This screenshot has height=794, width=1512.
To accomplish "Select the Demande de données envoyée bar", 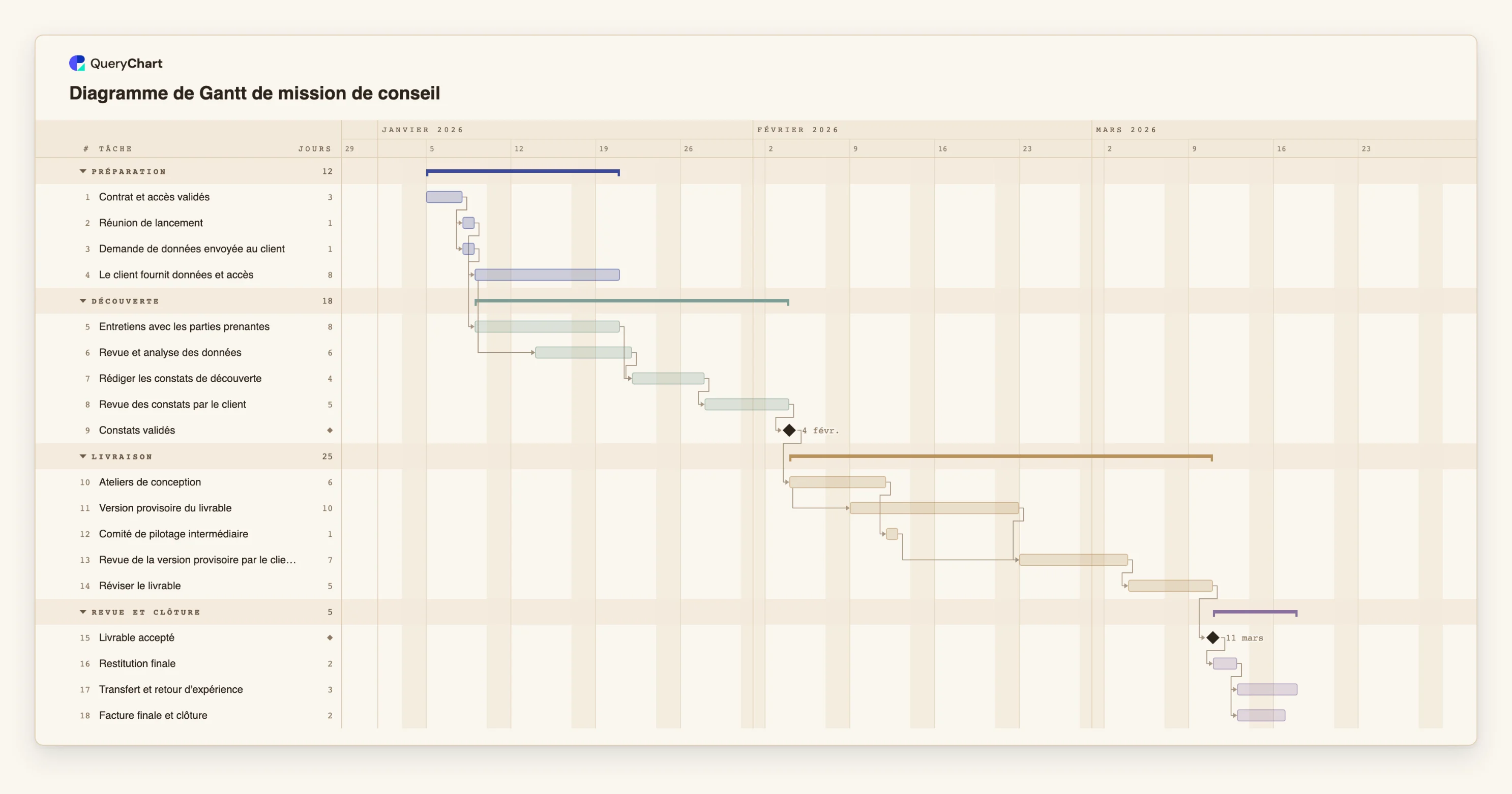I will tap(468, 249).
